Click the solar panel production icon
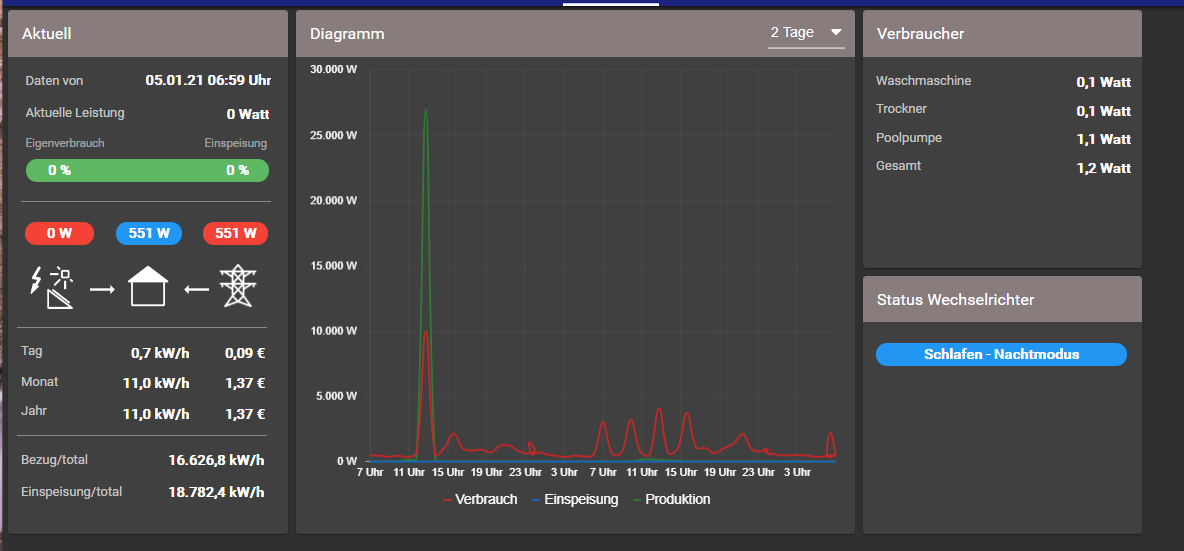The width and height of the screenshot is (1184, 551). pyautogui.click(x=53, y=288)
